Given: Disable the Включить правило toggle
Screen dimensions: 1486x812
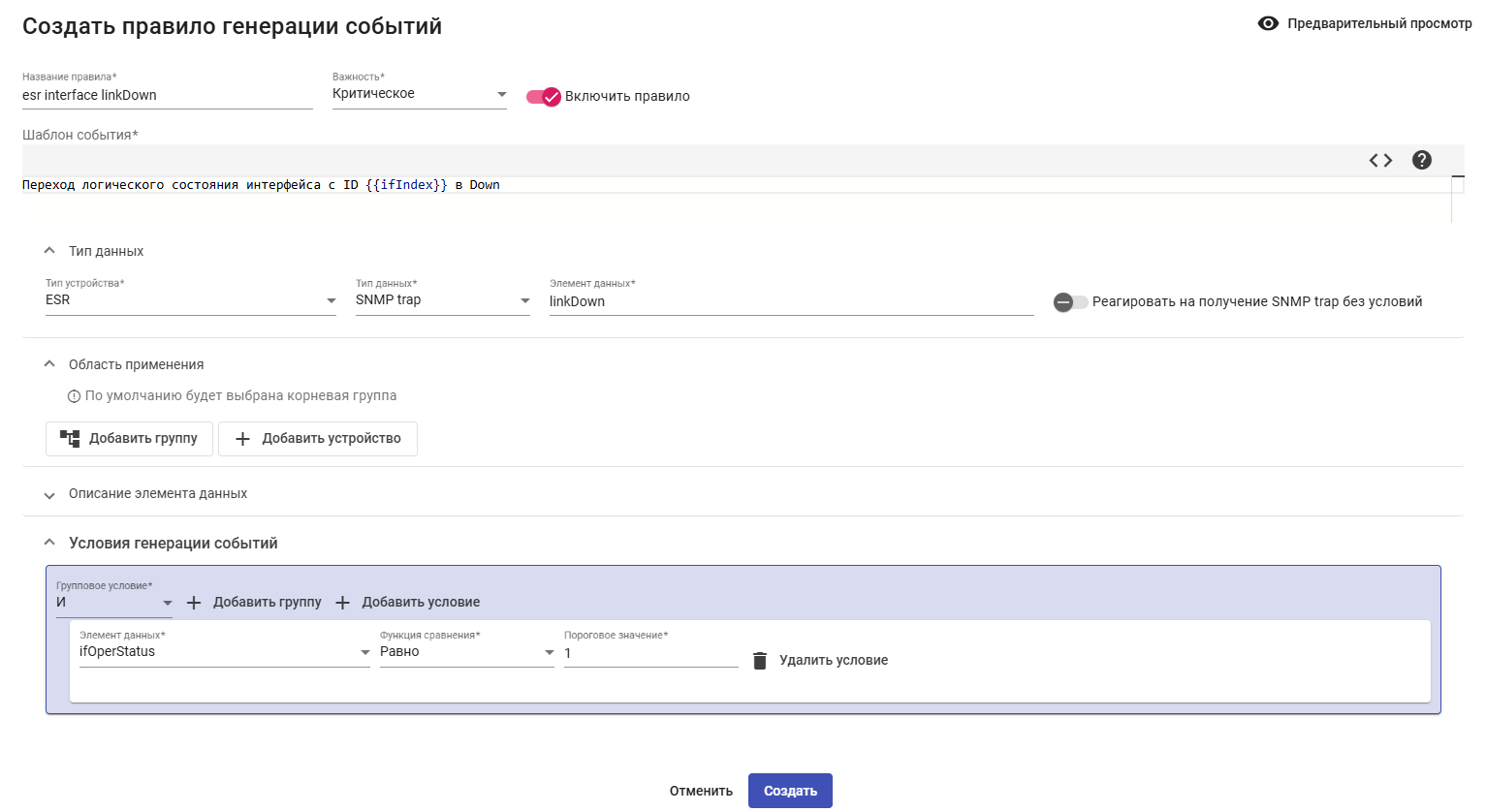Looking at the screenshot, I should tap(544, 96).
